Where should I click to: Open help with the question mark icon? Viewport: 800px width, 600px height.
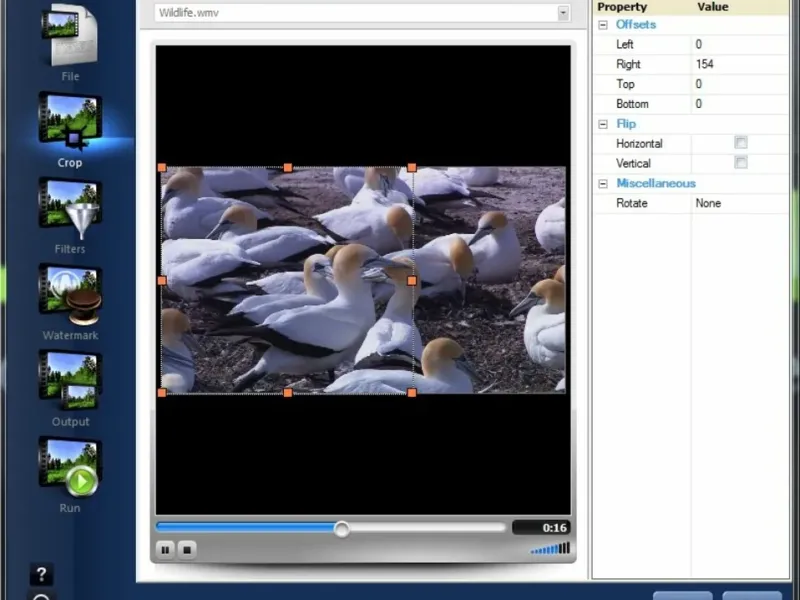click(41, 575)
